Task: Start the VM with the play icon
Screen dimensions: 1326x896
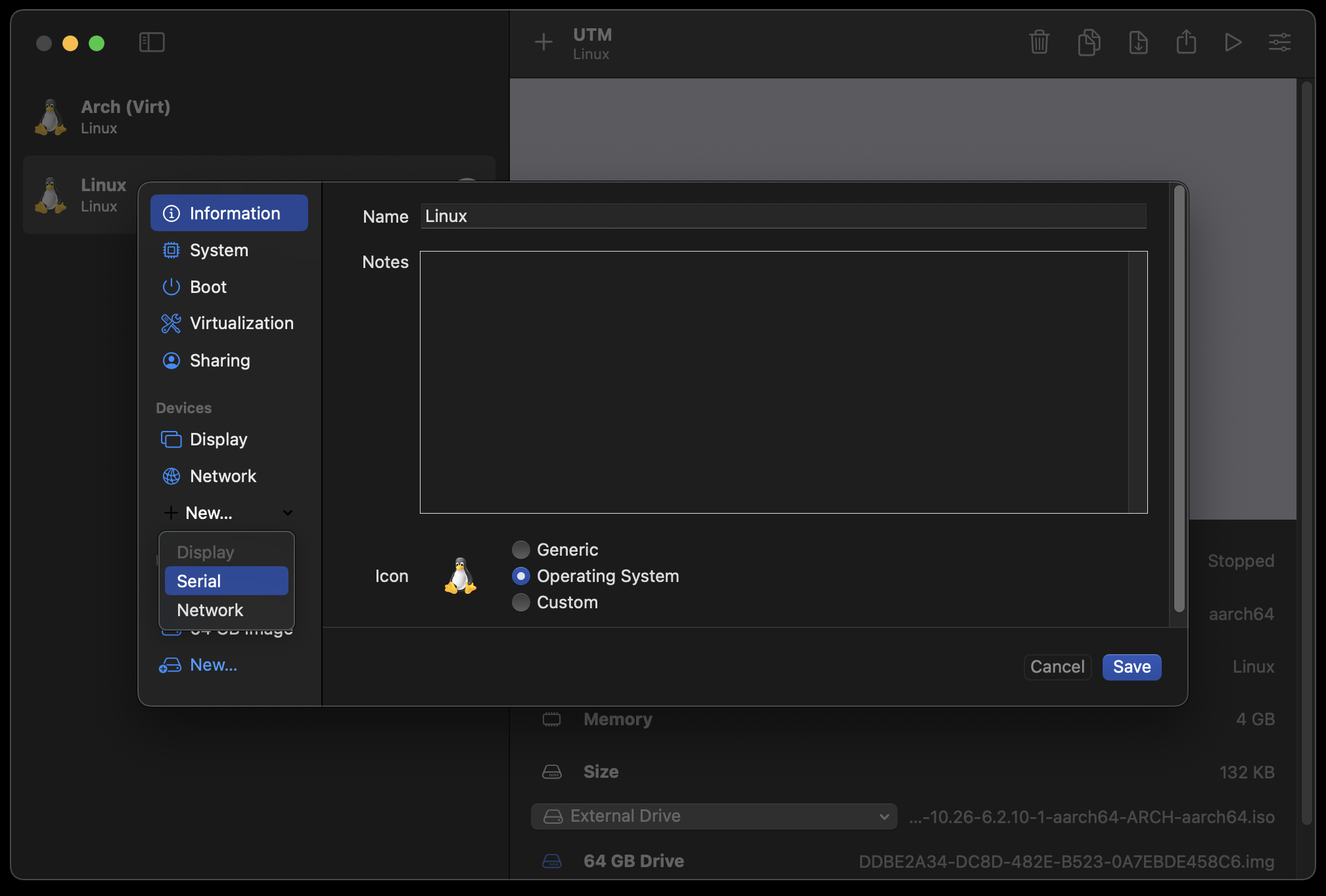Action: pos(1233,43)
